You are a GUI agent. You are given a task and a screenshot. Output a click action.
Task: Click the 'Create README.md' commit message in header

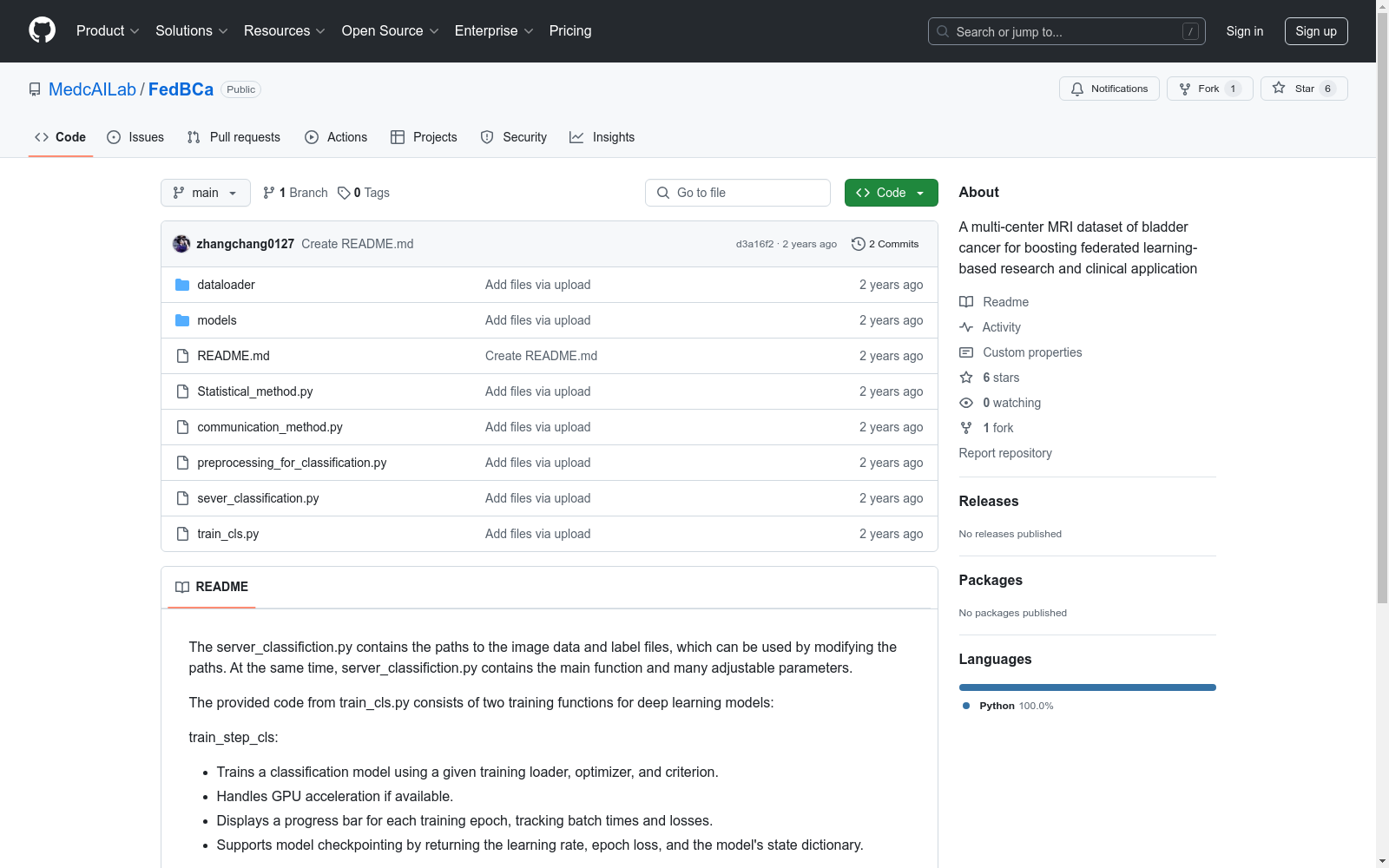(x=358, y=244)
